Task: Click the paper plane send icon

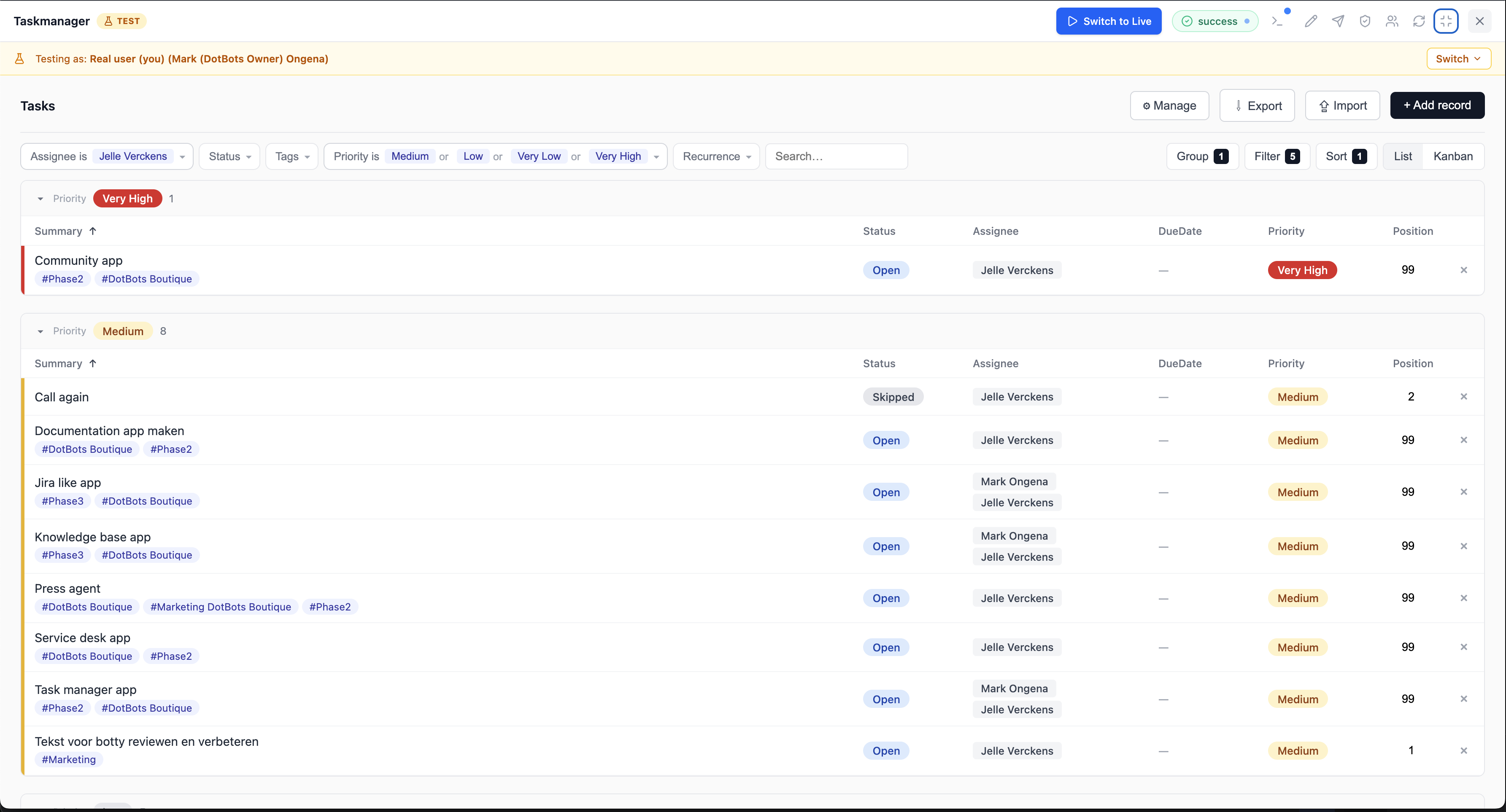Action: pos(1338,21)
